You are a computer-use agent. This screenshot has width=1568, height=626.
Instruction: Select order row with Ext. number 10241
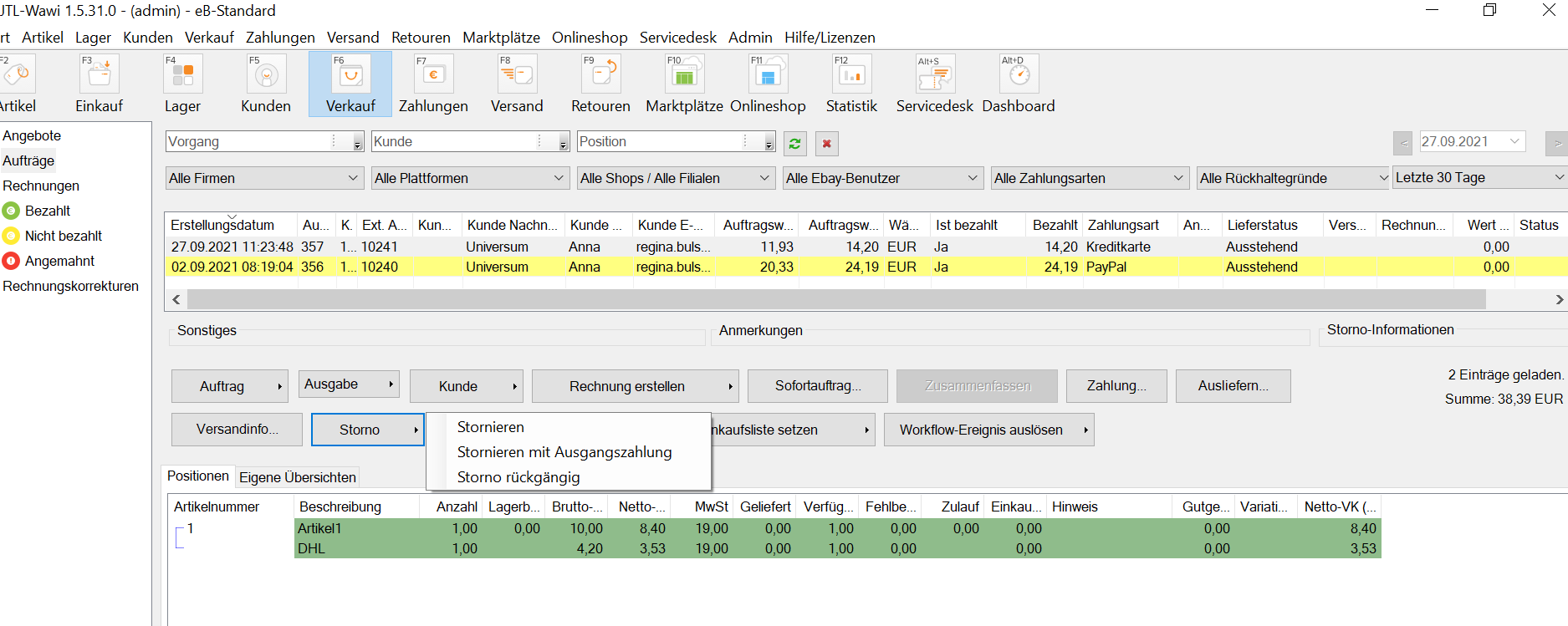(866, 247)
